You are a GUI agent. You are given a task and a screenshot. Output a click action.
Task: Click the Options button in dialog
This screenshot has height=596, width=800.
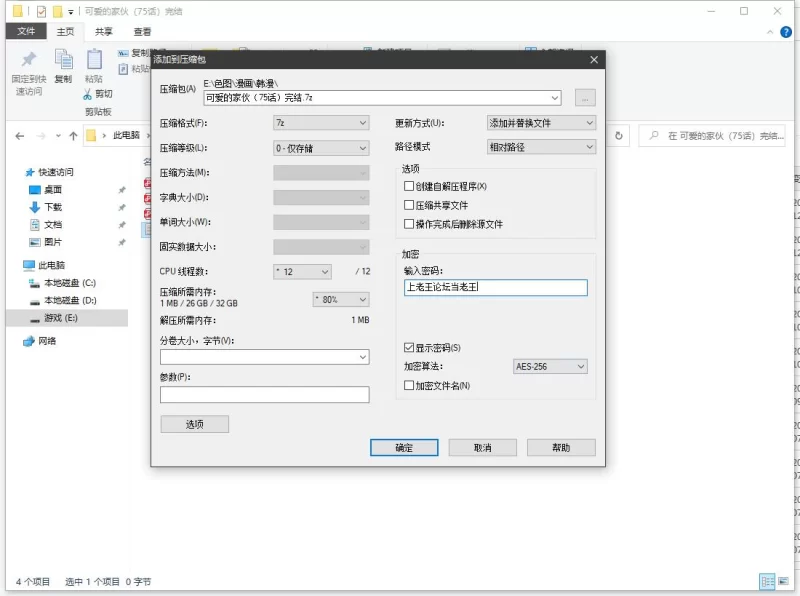(x=194, y=424)
